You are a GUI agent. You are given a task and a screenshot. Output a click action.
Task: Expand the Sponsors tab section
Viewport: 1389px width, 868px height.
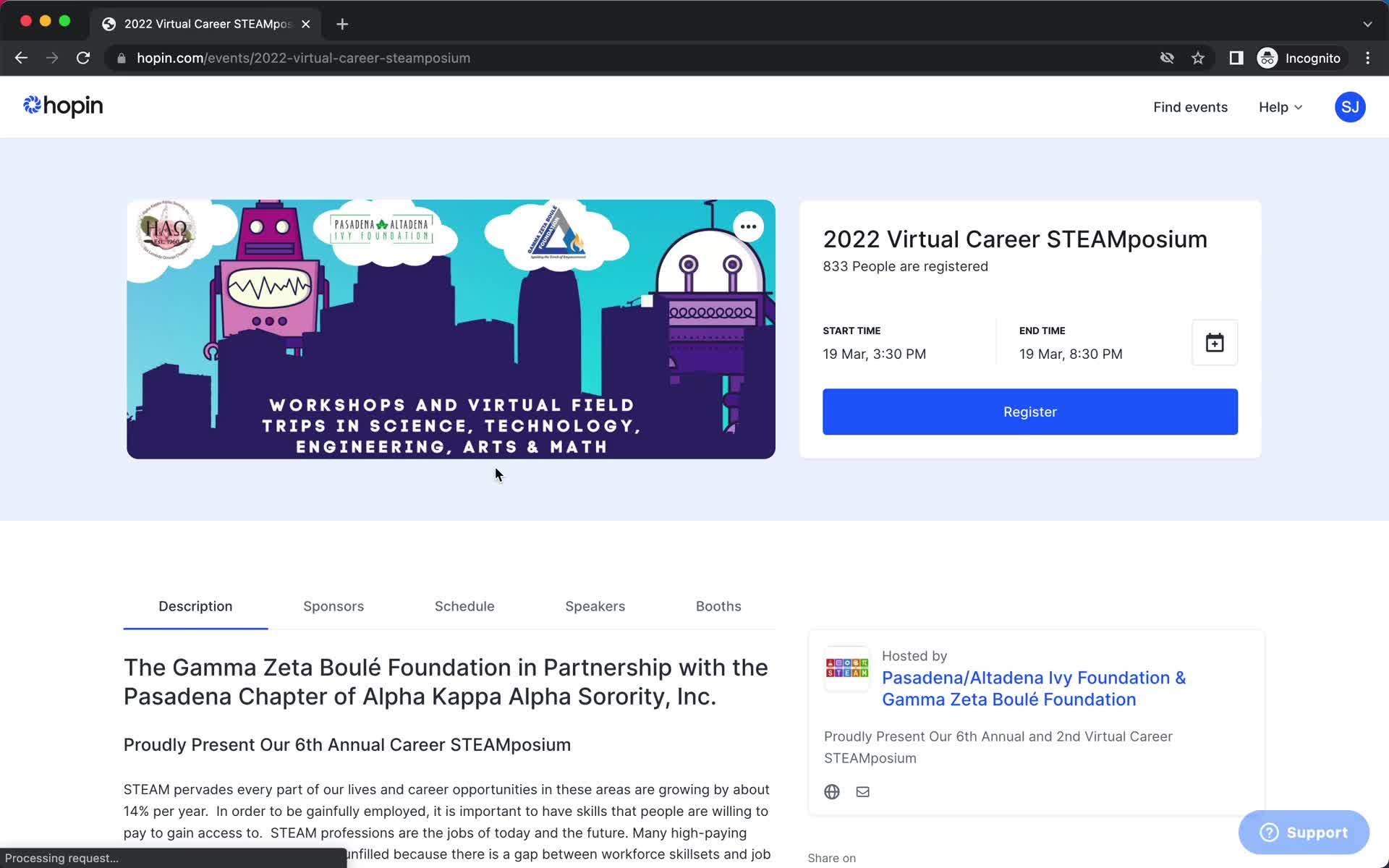(333, 606)
